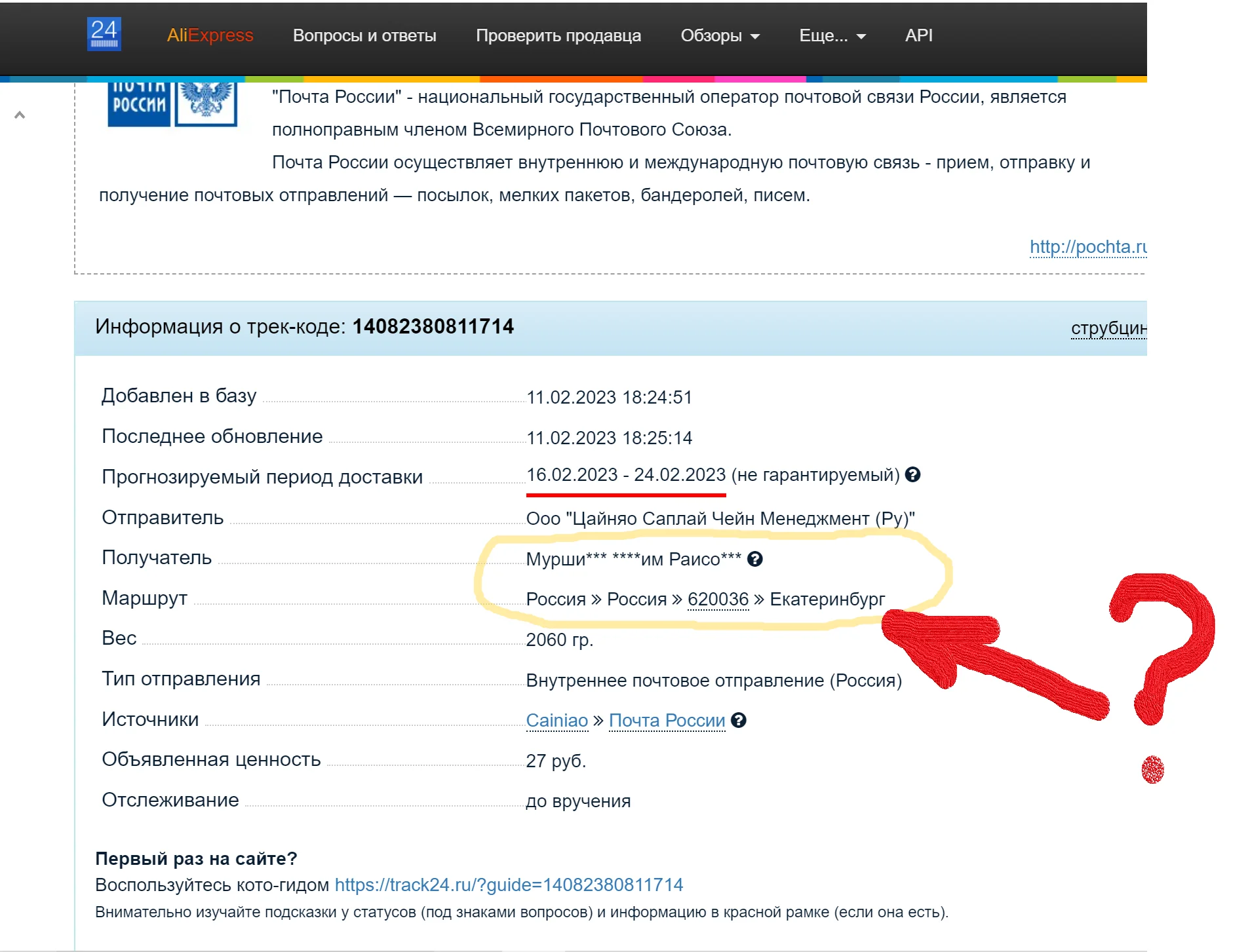
Task: Click the Источники label
Action: 150,719
